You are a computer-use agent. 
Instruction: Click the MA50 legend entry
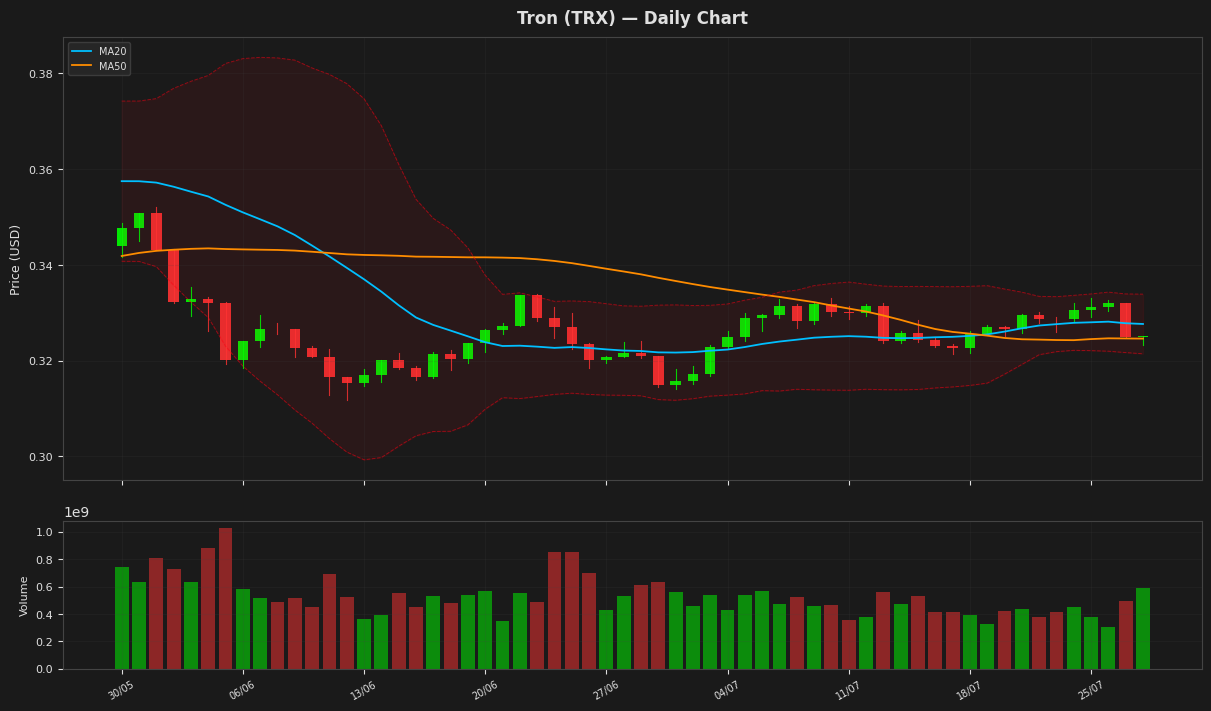pos(99,66)
